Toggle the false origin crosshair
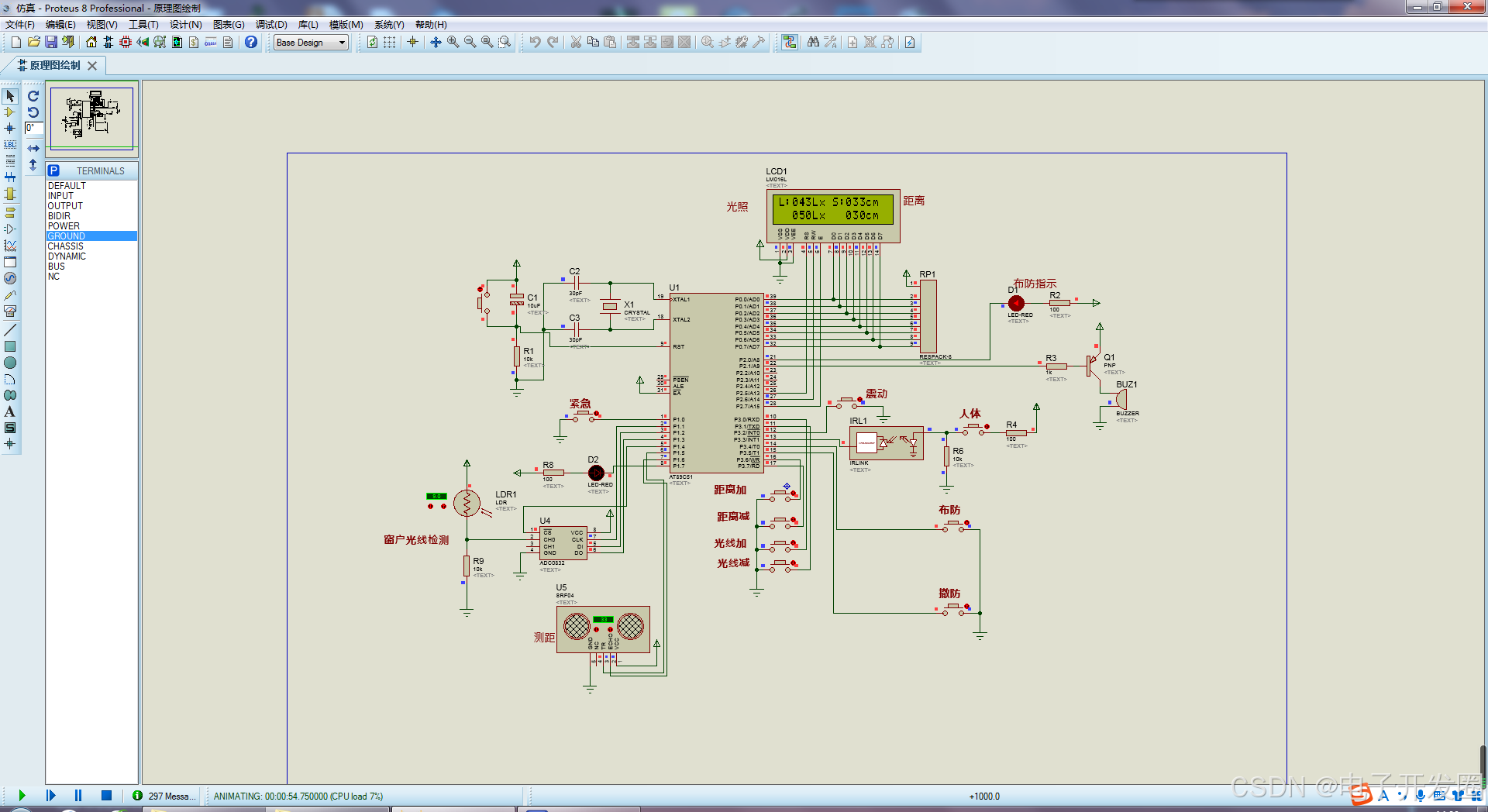 pyautogui.click(x=412, y=42)
